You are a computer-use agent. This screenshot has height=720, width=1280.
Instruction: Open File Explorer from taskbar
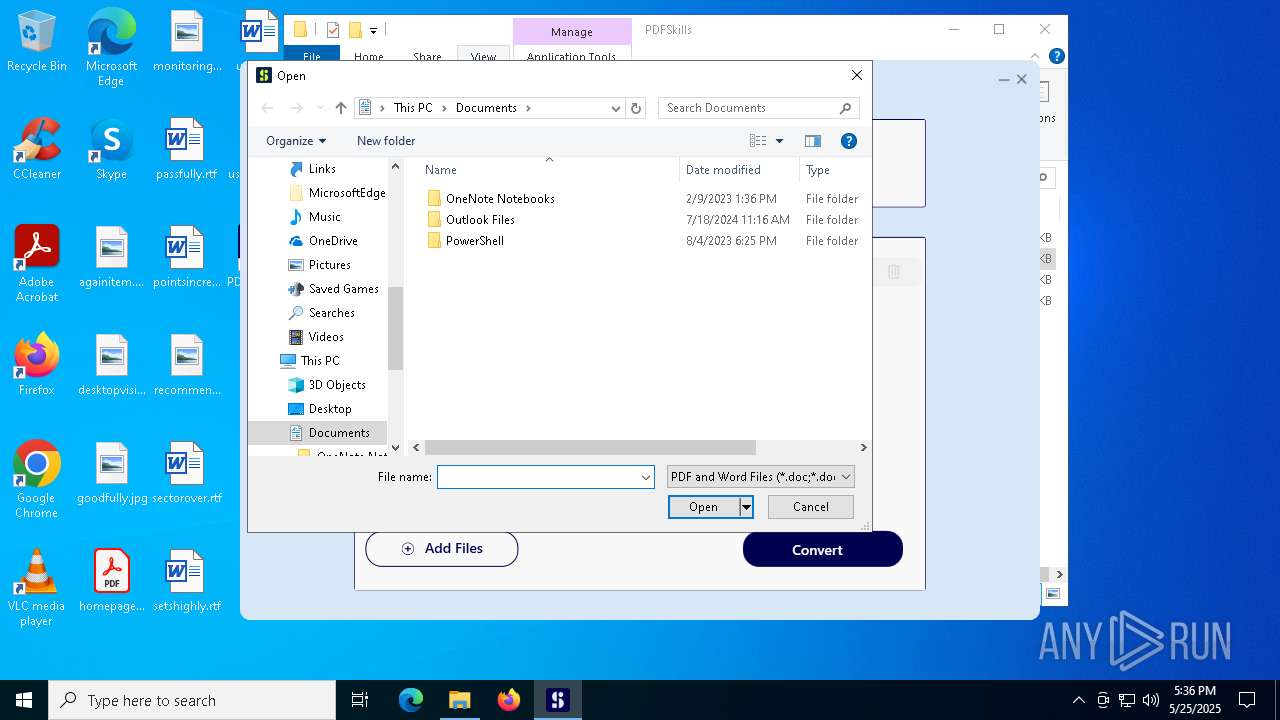tap(459, 700)
